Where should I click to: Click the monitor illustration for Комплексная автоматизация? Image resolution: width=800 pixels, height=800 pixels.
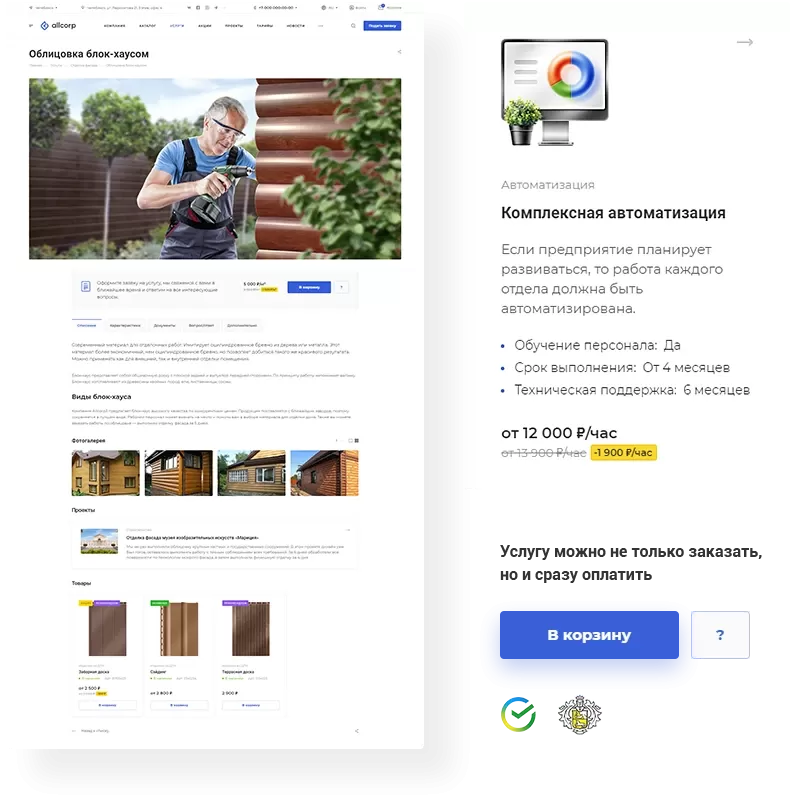tap(555, 92)
